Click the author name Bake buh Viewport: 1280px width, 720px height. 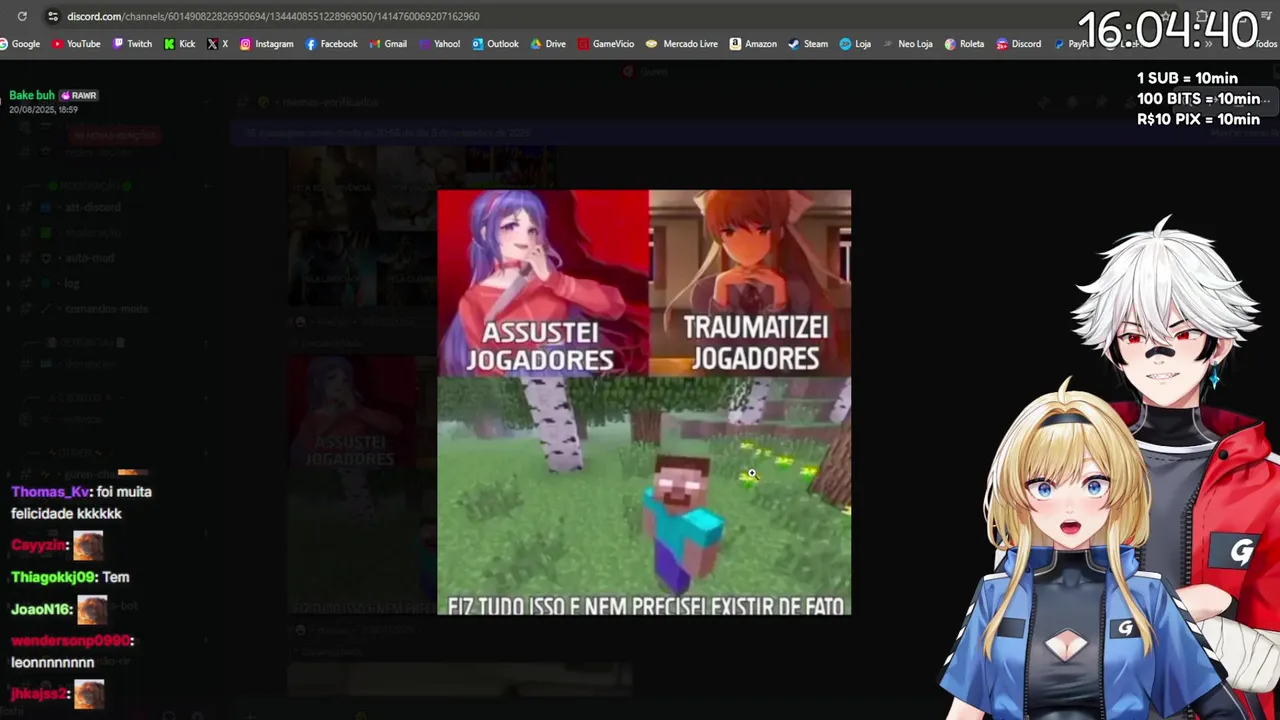point(32,95)
